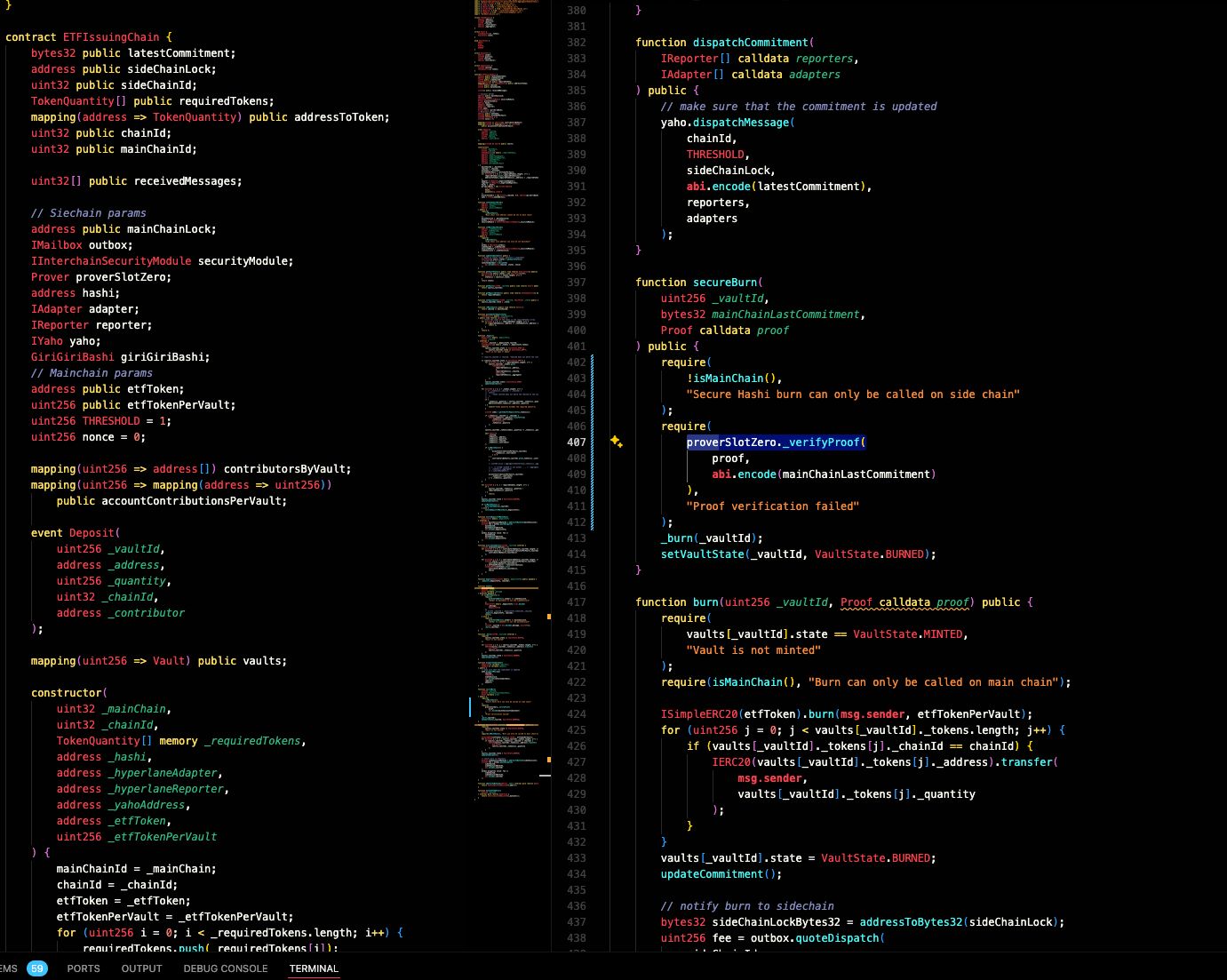Click the '// notify burn to sidechain' comment
Viewport: 1227px width, 980px height.
click(x=747, y=906)
